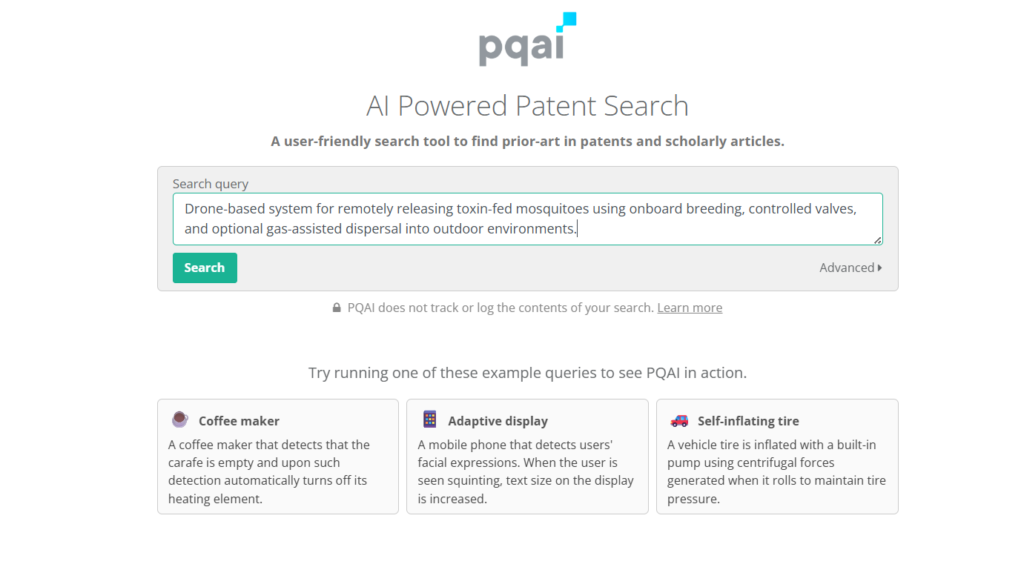Image resolution: width=1024 pixels, height=567 pixels.
Task: Click the textarea resize handle corner
Action: click(877, 240)
